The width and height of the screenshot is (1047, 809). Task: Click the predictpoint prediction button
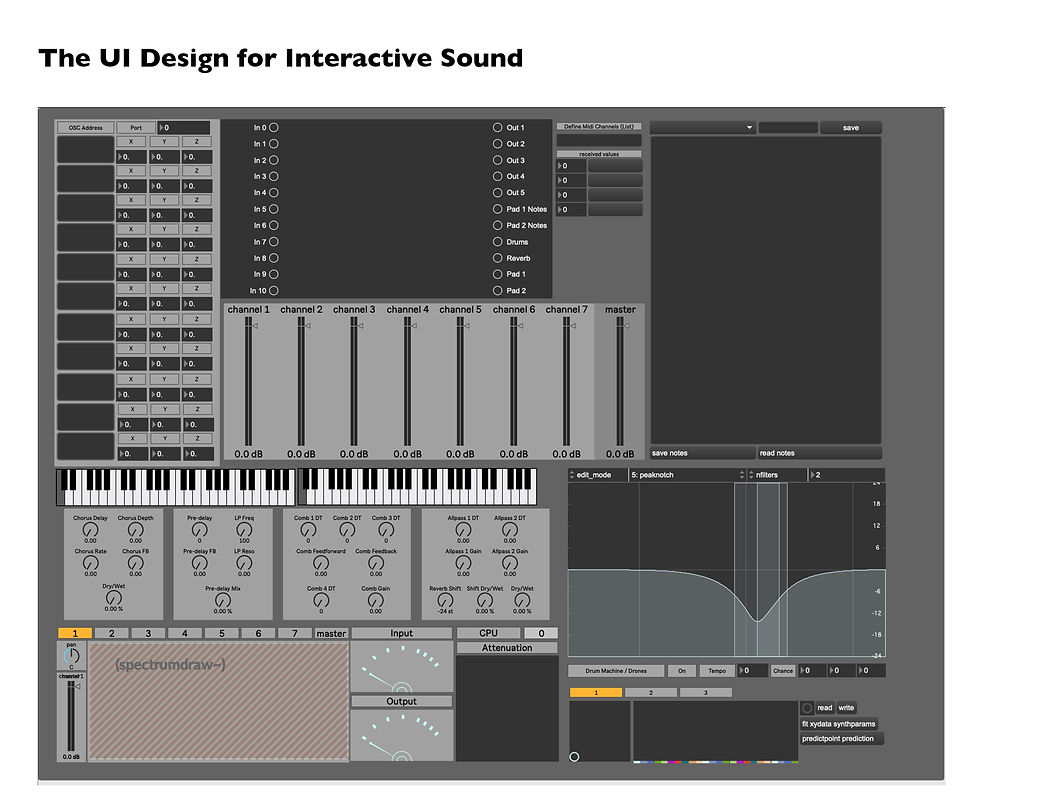click(x=841, y=738)
